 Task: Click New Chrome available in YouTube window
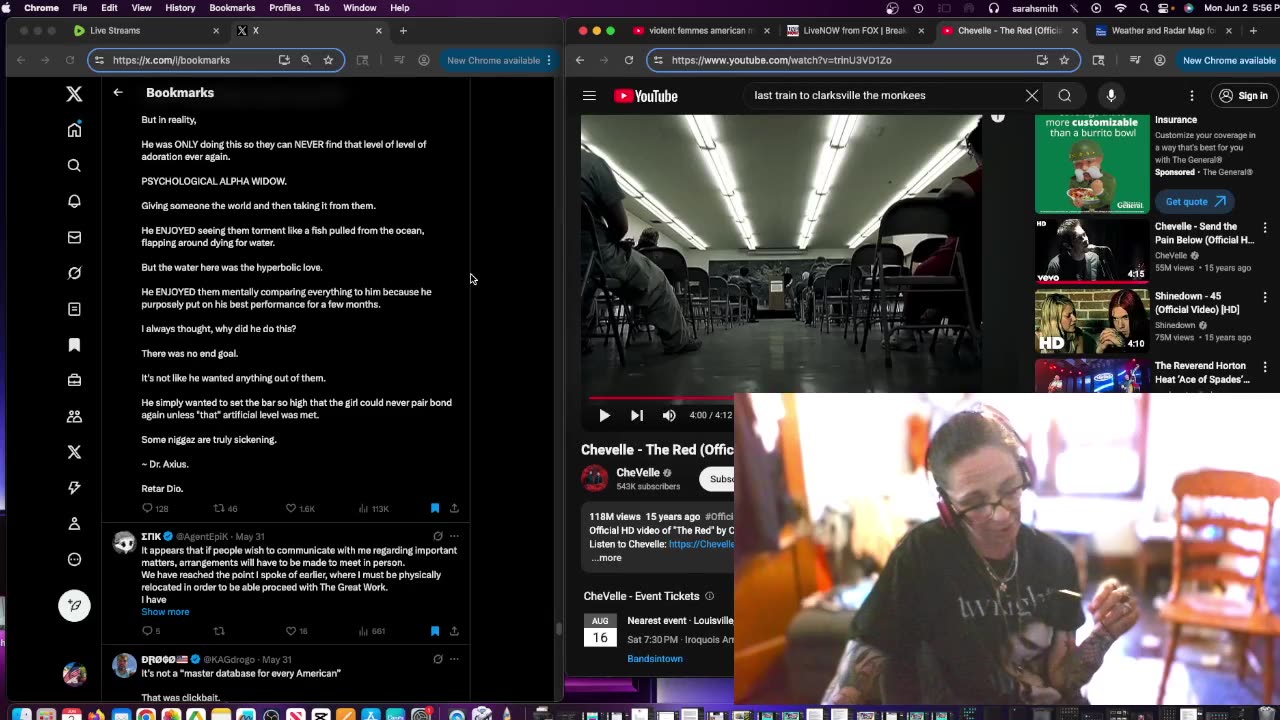click(x=1229, y=60)
